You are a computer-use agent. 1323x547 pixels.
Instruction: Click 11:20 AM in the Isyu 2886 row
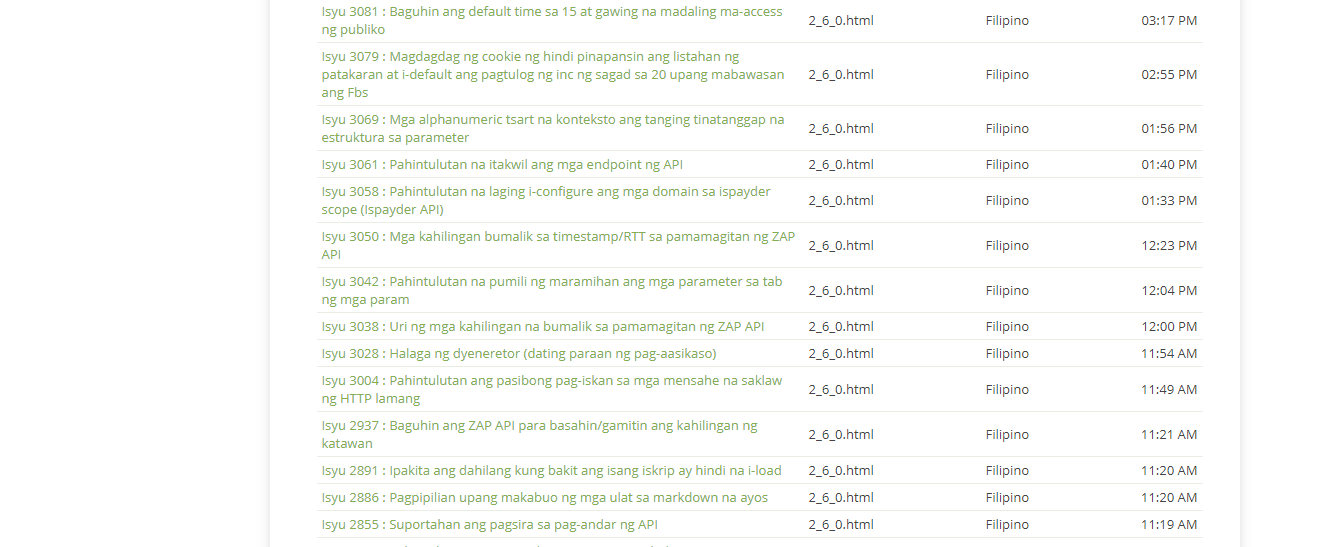1169,497
